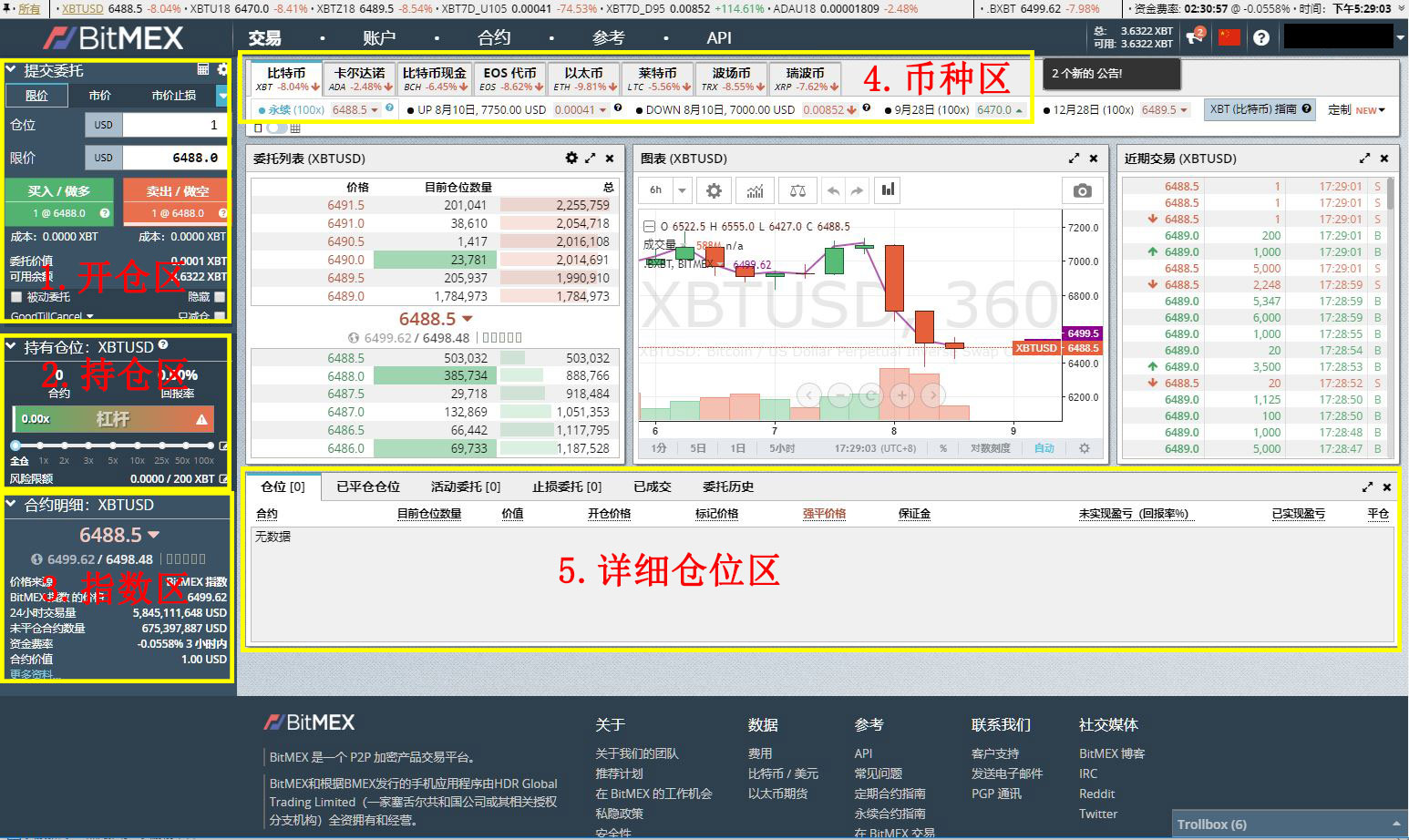Viewport: 1409px width, 840px height.
Task: Open Twitter link in footer
Action: pyautogui.click(x=1098, y=814)
